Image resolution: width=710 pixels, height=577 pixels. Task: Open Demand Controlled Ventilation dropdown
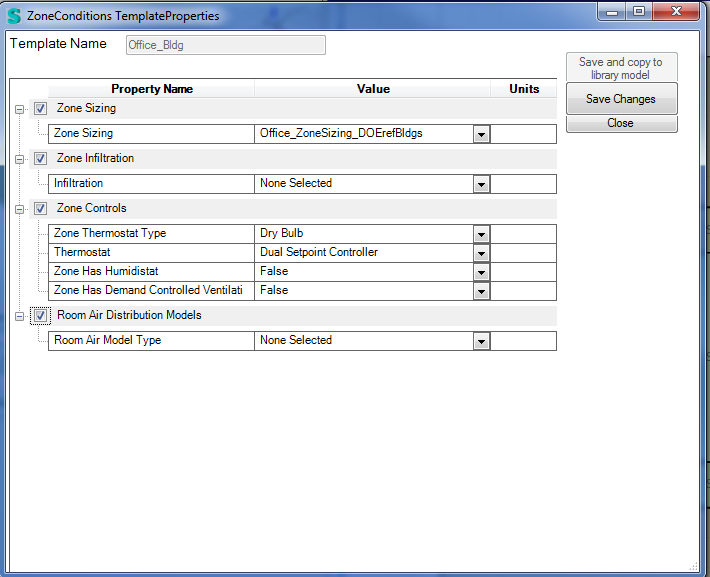(x=481, y=291)
